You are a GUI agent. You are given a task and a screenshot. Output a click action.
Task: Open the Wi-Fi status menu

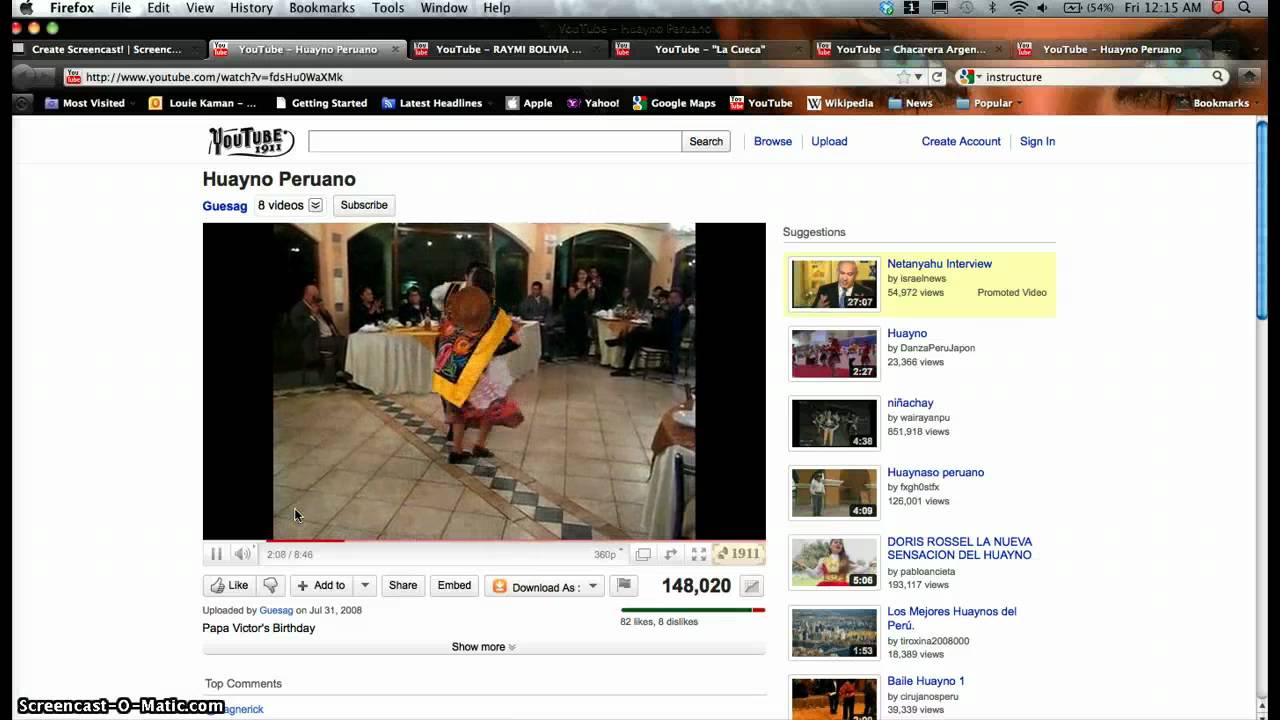tap(1019, 8)
